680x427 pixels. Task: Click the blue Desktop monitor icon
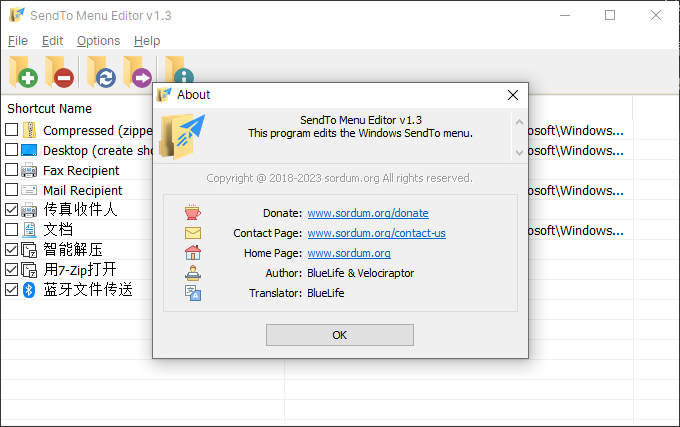[x=29, y=150]
